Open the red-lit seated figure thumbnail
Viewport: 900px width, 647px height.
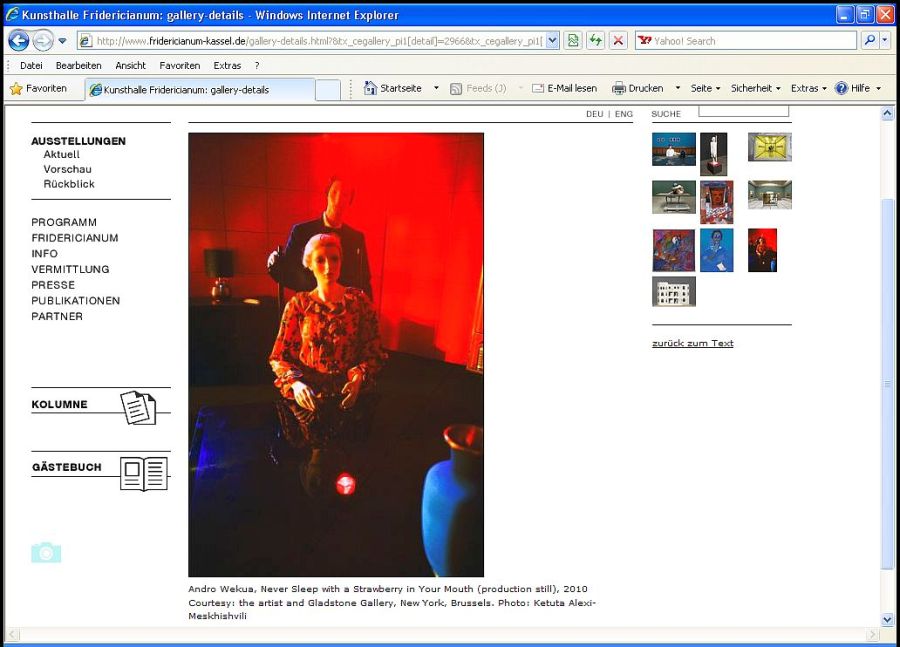pyautogui.click(x=762, y=250)
